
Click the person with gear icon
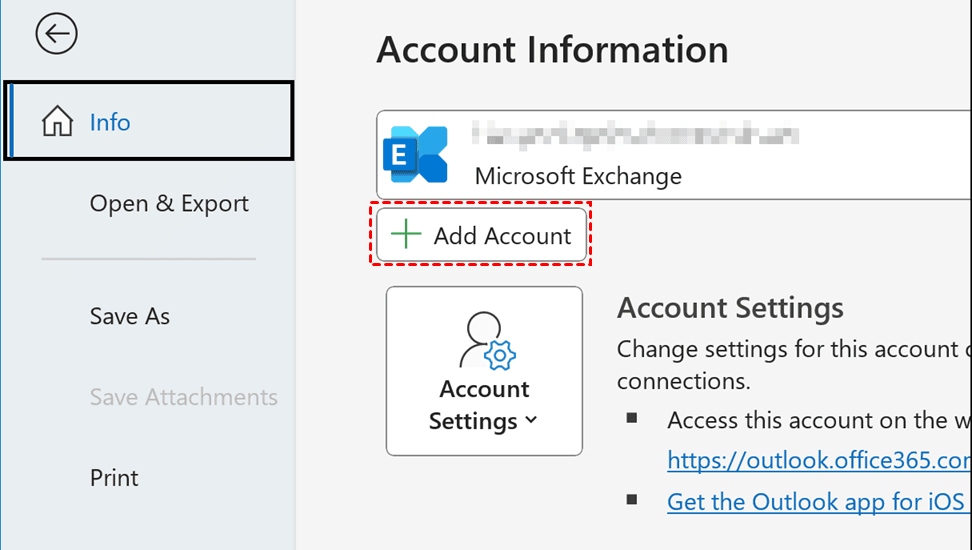[488, 341]
